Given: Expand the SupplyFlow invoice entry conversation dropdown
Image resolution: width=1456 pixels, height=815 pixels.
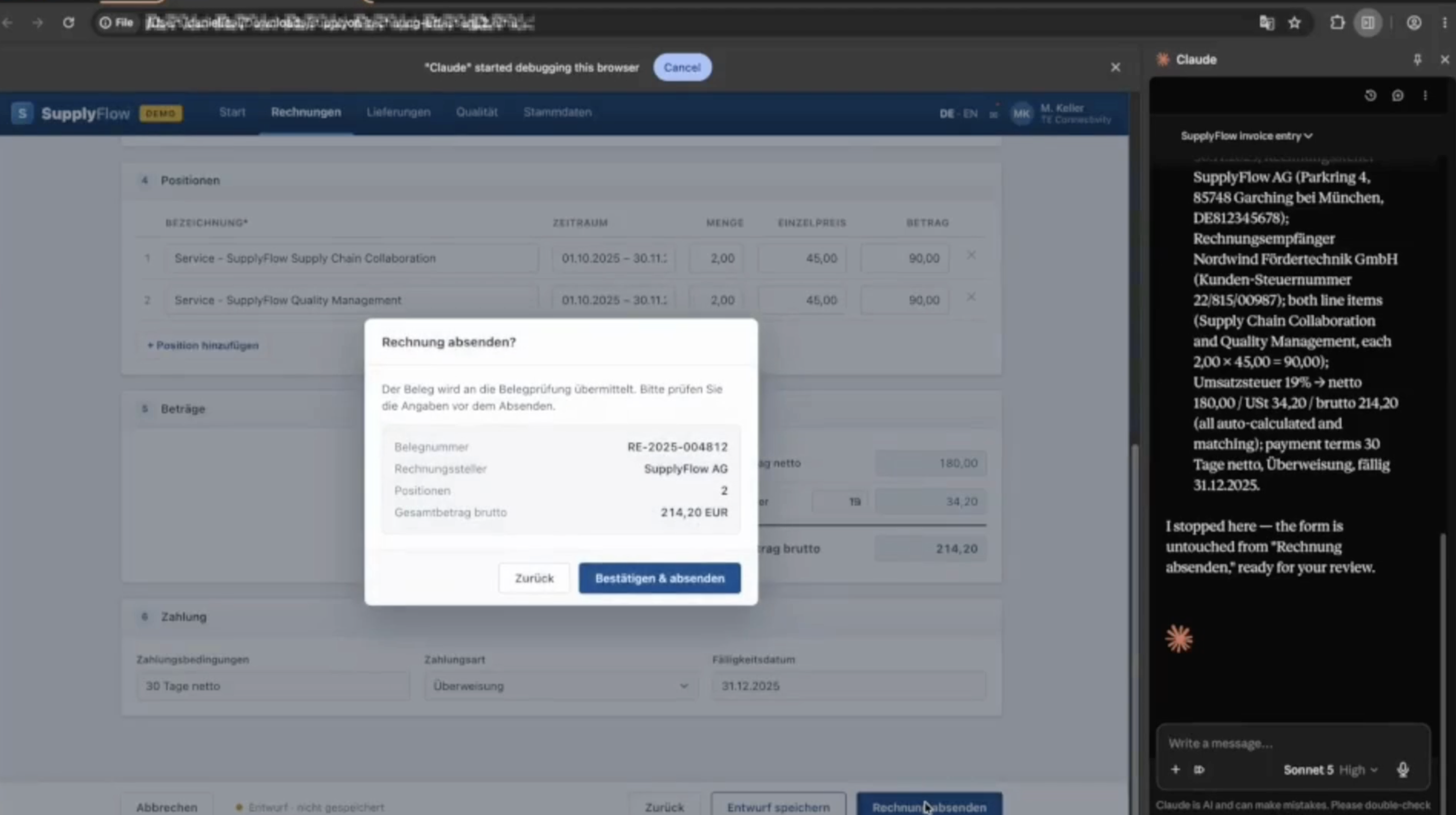Looking at the screenshot, I should (1246, 136).
